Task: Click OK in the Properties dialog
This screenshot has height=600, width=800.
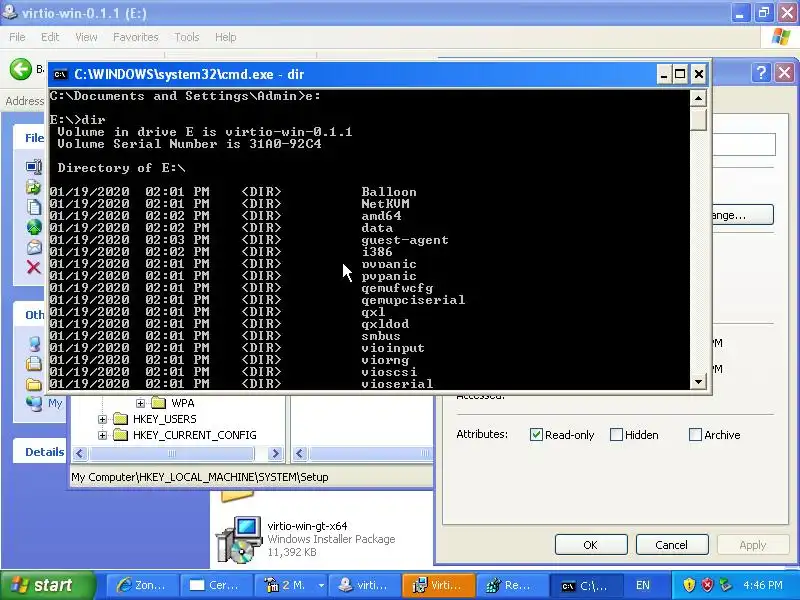Action: pos(591,545)
